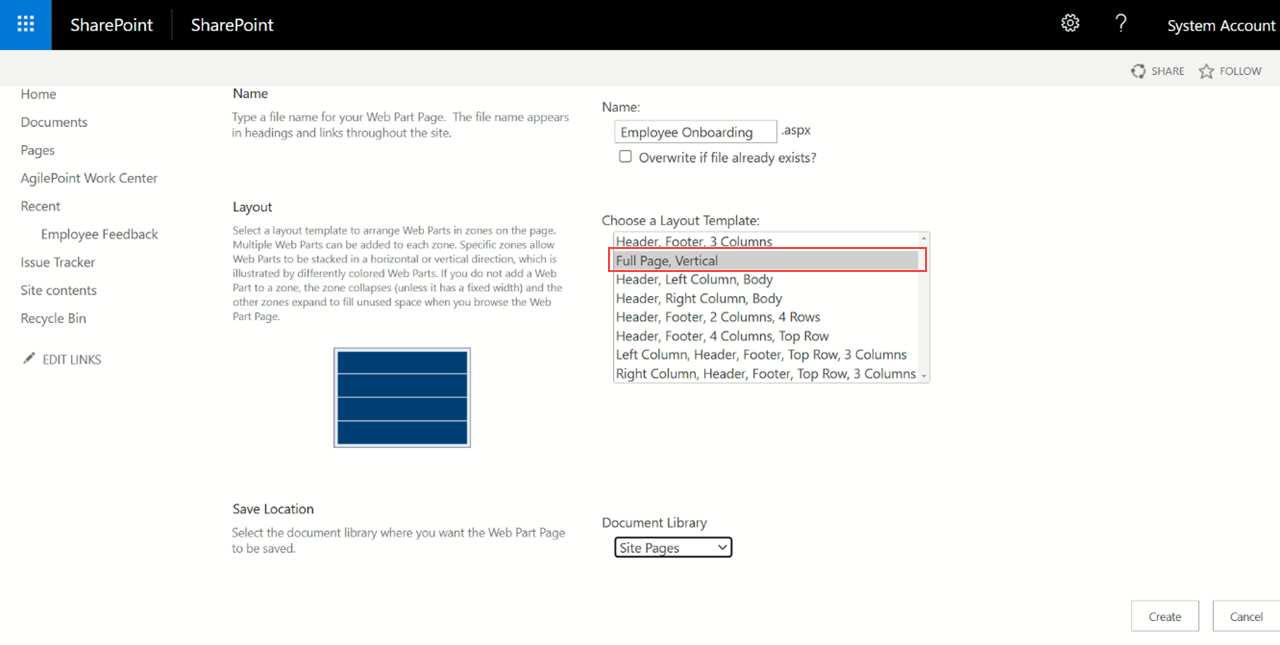The height and width of the screenshot is (645, 1280).
Task: Select Right Column, Header, Footer, Top Row layout
Action: pyautogui.click(x=766, y=373)
